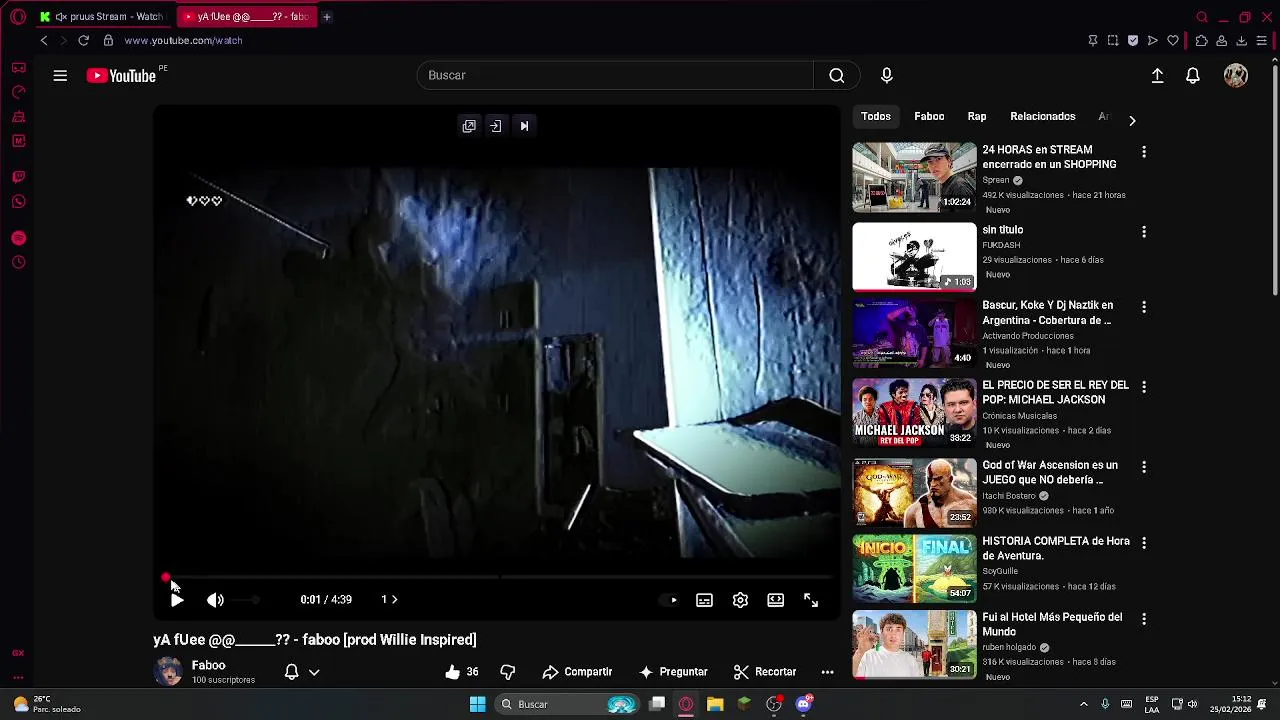Open options for 'HISTORIA COMPLETA' video
The width and height of the screenshot is (1280, 720).
coord(1144,543)
